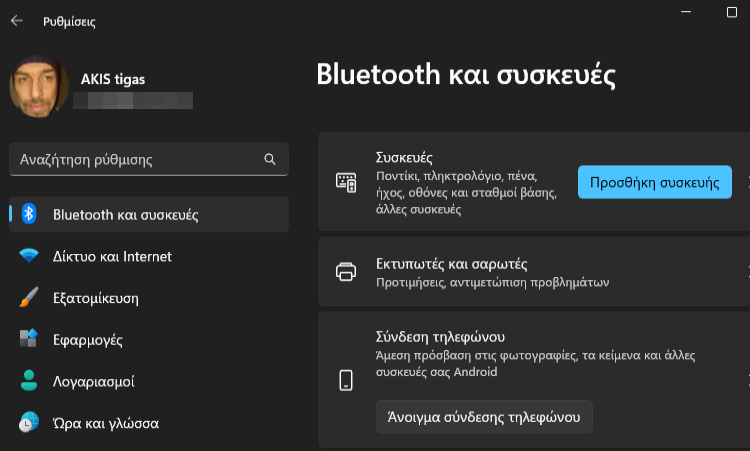Image resolution: width=750 pixels, height=451 pixels.
Task: Maximize the Settings window
Action: click(731, 12)
